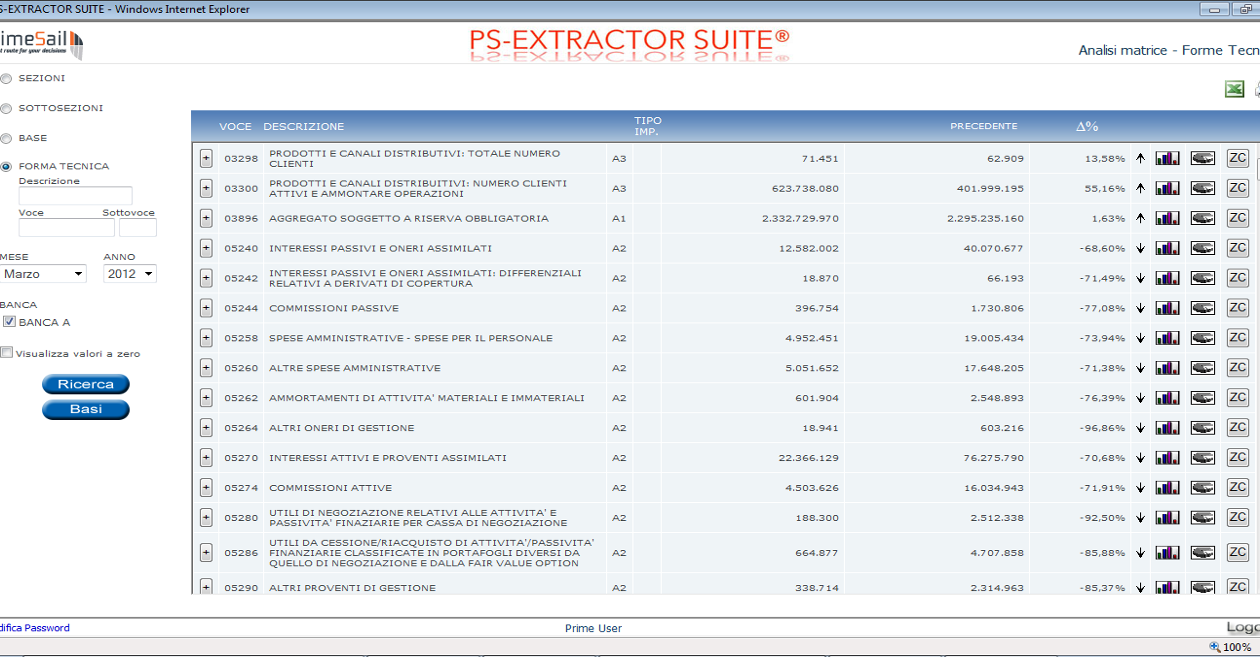The width and height of the screenshot is (1260, 658).
Task: Select the Prime User status text
Action: [593, 628]
